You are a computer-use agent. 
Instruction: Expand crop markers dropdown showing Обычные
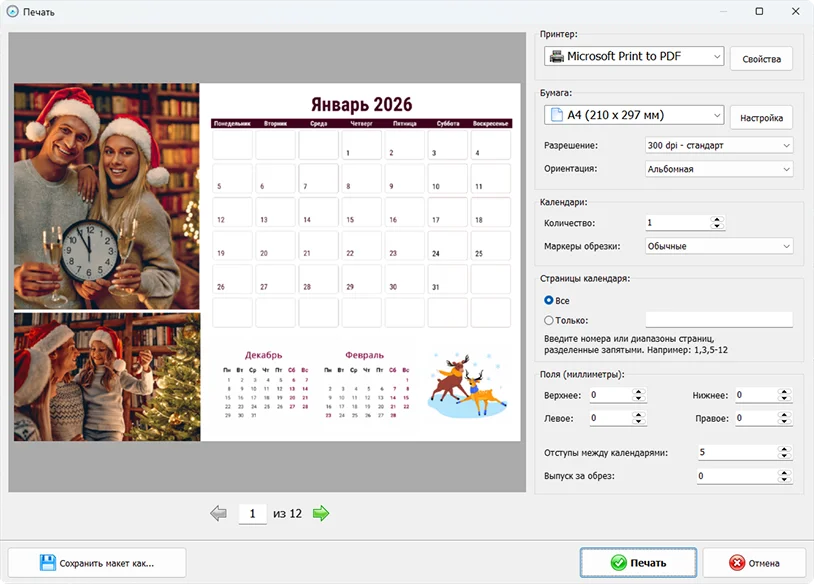tap(719, 246)
